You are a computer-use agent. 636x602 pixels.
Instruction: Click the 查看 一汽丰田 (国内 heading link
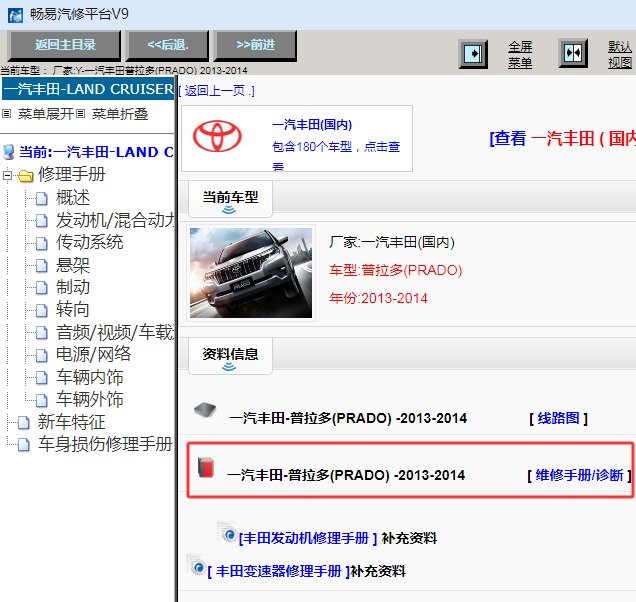(563, 138)
